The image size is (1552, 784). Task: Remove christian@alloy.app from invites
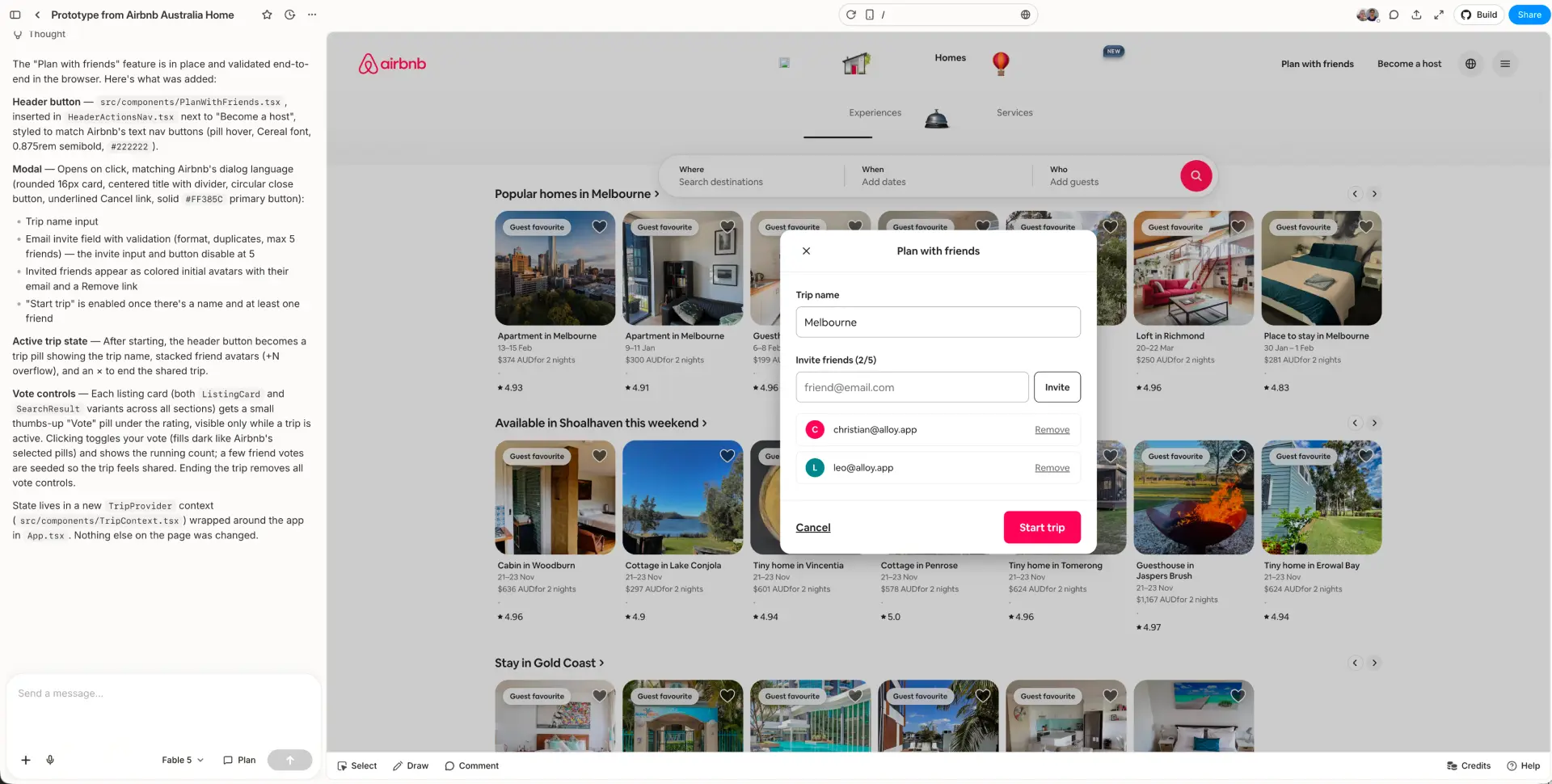point(1052,430)
